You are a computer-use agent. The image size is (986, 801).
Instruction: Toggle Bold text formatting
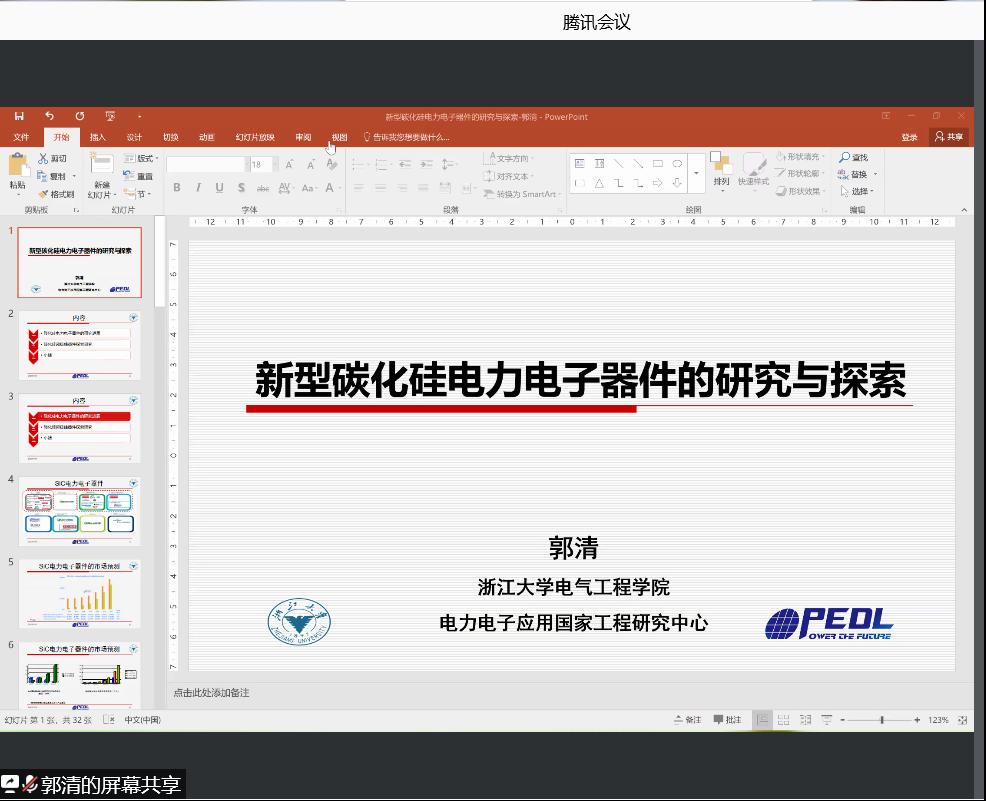177,188
